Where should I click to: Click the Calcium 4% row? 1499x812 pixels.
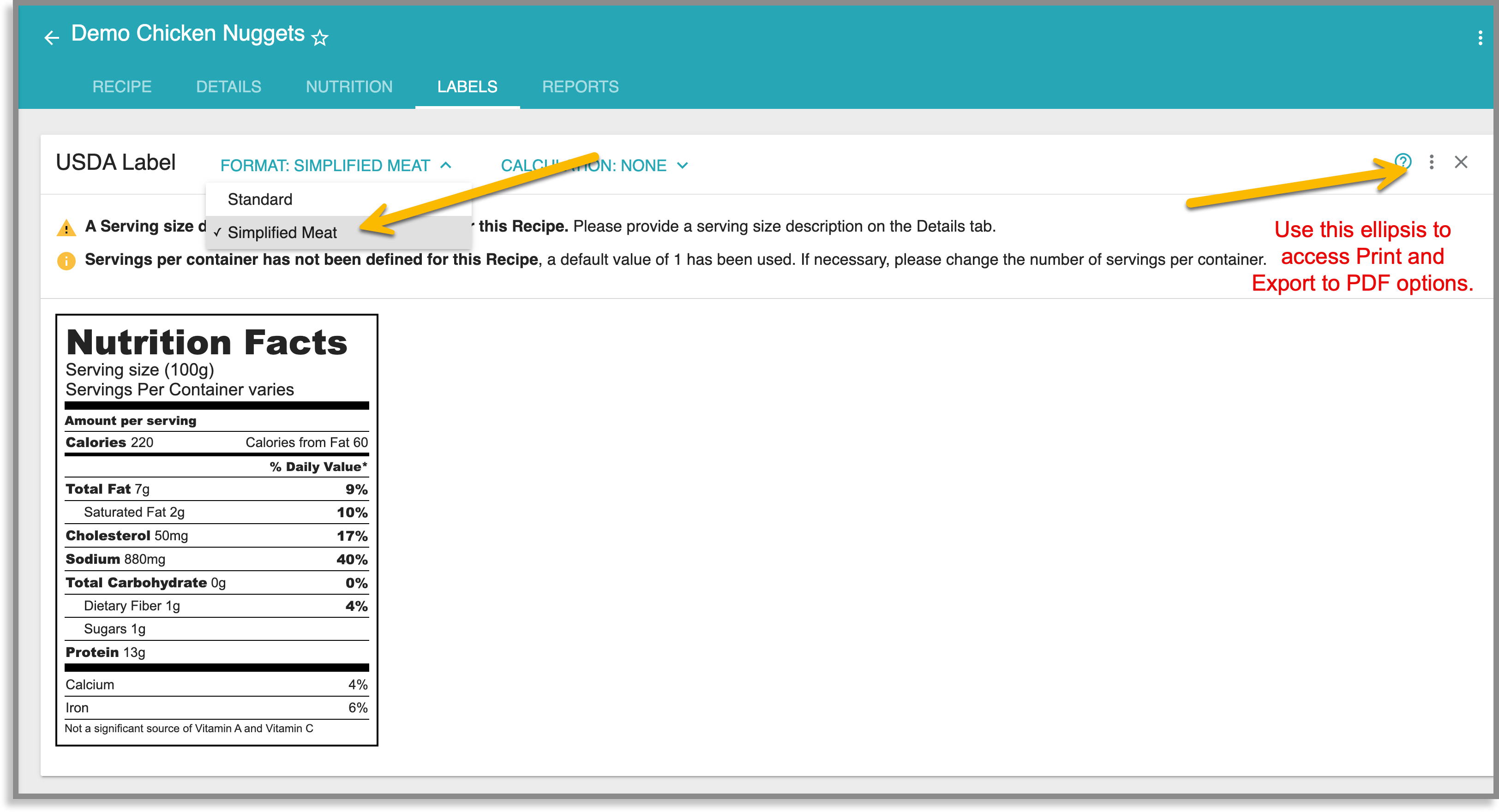point(216,685)
